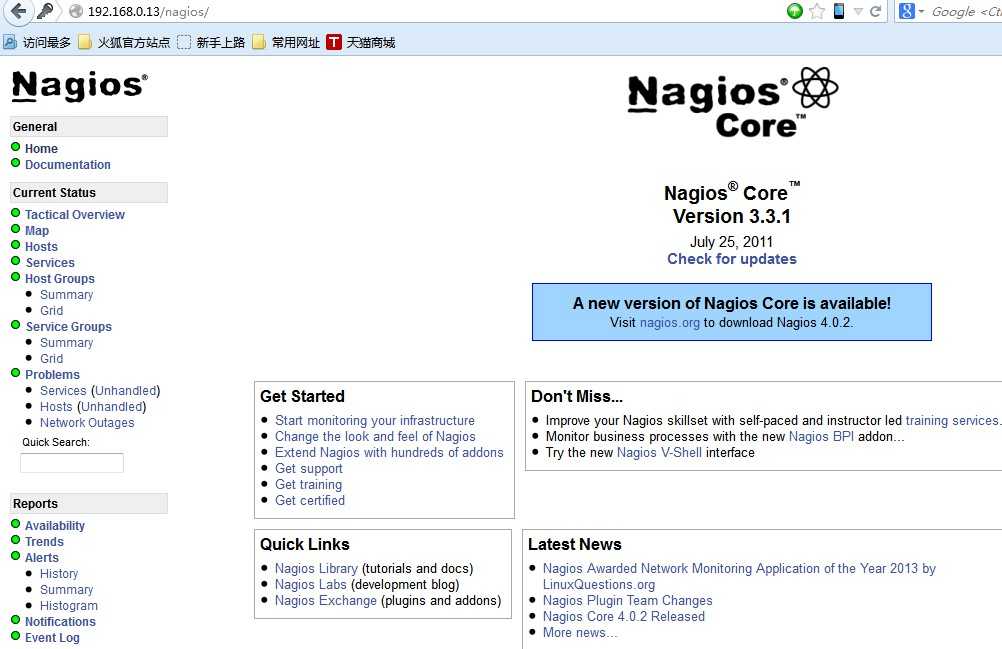Viewport: 1002px width, 649px height.
Task: Click Check for updates link
Action: point(732,259)
